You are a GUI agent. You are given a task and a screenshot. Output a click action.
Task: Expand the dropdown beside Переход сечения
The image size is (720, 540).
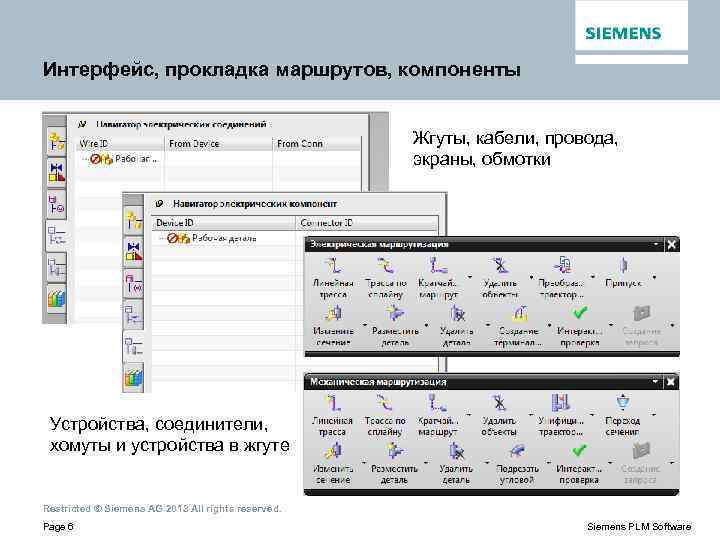click(x=653, y=415)
